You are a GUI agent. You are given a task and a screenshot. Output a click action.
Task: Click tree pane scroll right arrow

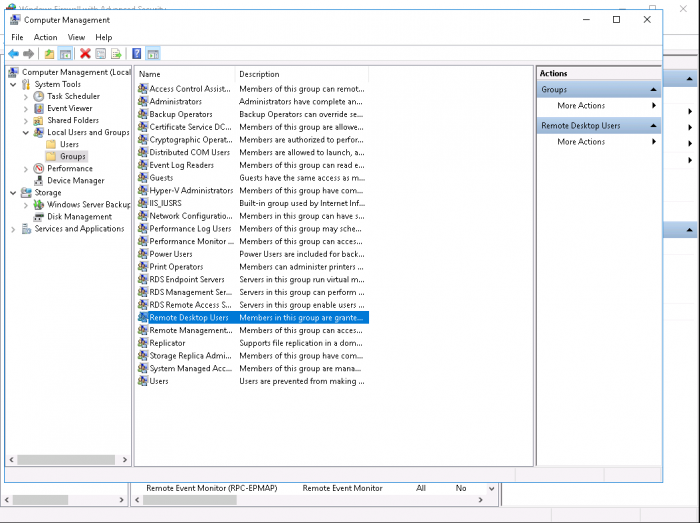click(125, 460)
